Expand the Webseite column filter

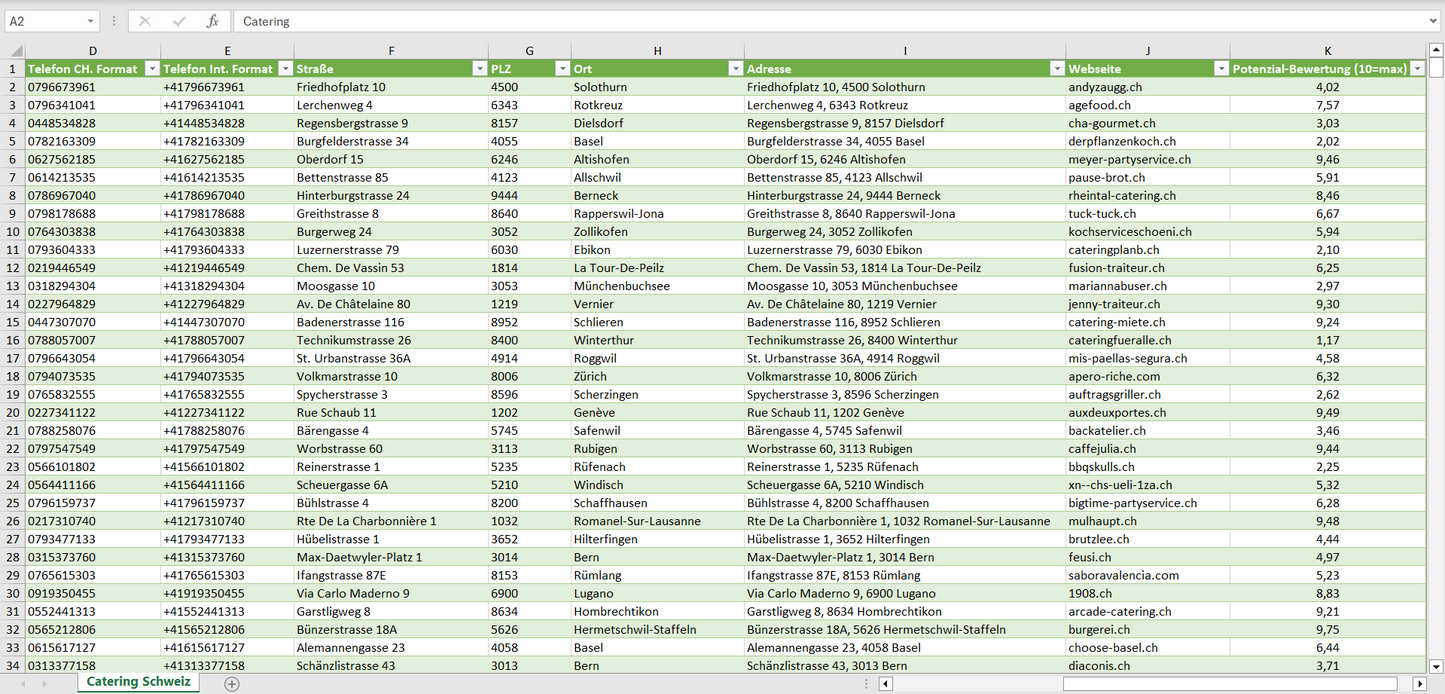pyautogui.click(x=1220, y=69)
